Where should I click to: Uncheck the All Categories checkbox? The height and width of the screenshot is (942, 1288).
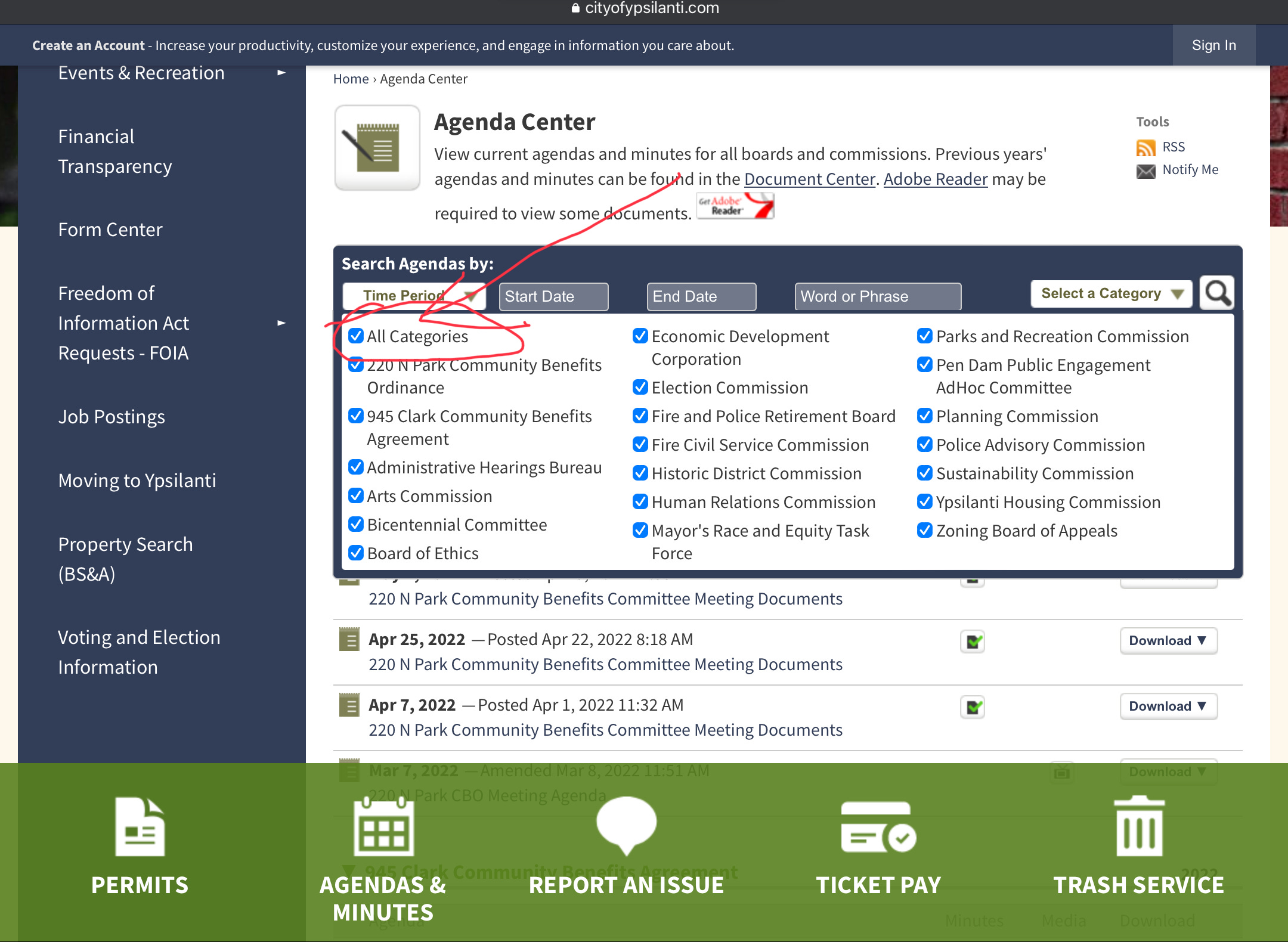[356, 336]
